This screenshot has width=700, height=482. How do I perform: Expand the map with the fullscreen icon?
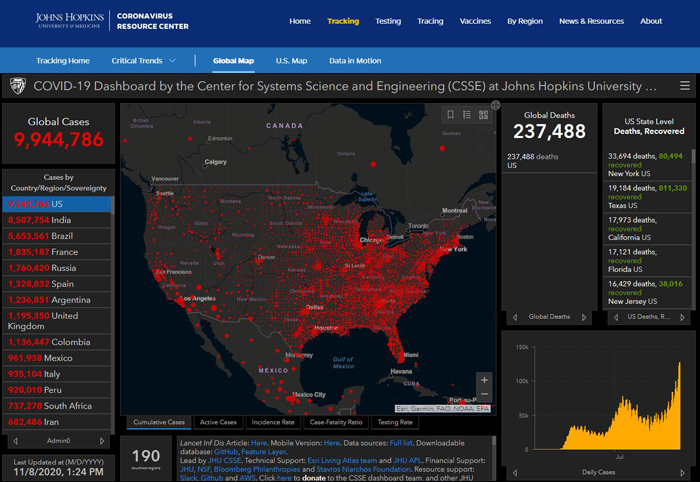[x=496, y=105]
